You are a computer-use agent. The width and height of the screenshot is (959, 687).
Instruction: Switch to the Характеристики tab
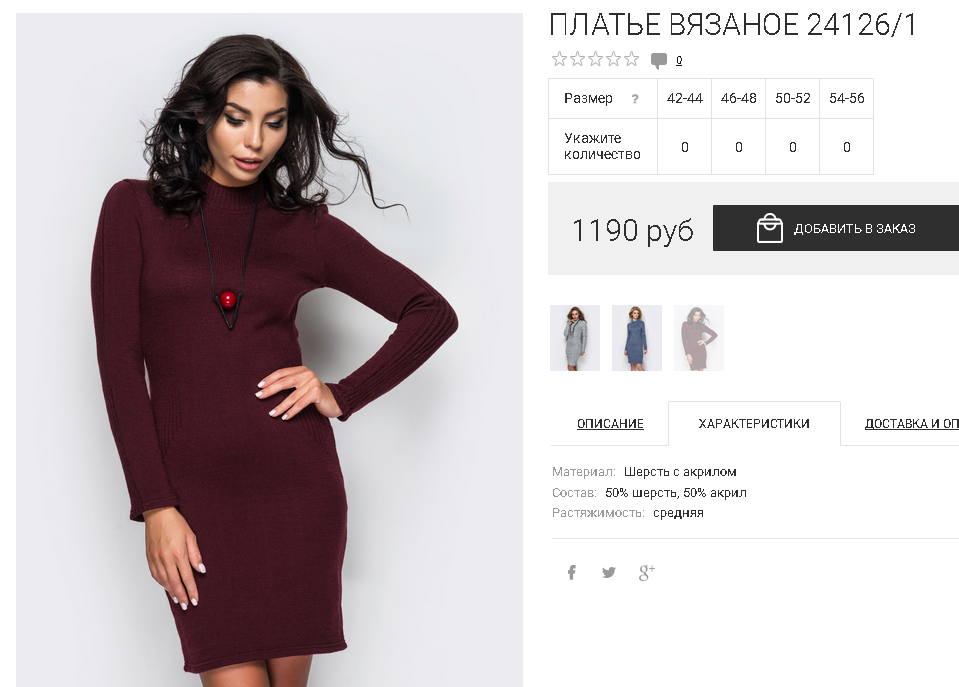click(x=754, y=423)
